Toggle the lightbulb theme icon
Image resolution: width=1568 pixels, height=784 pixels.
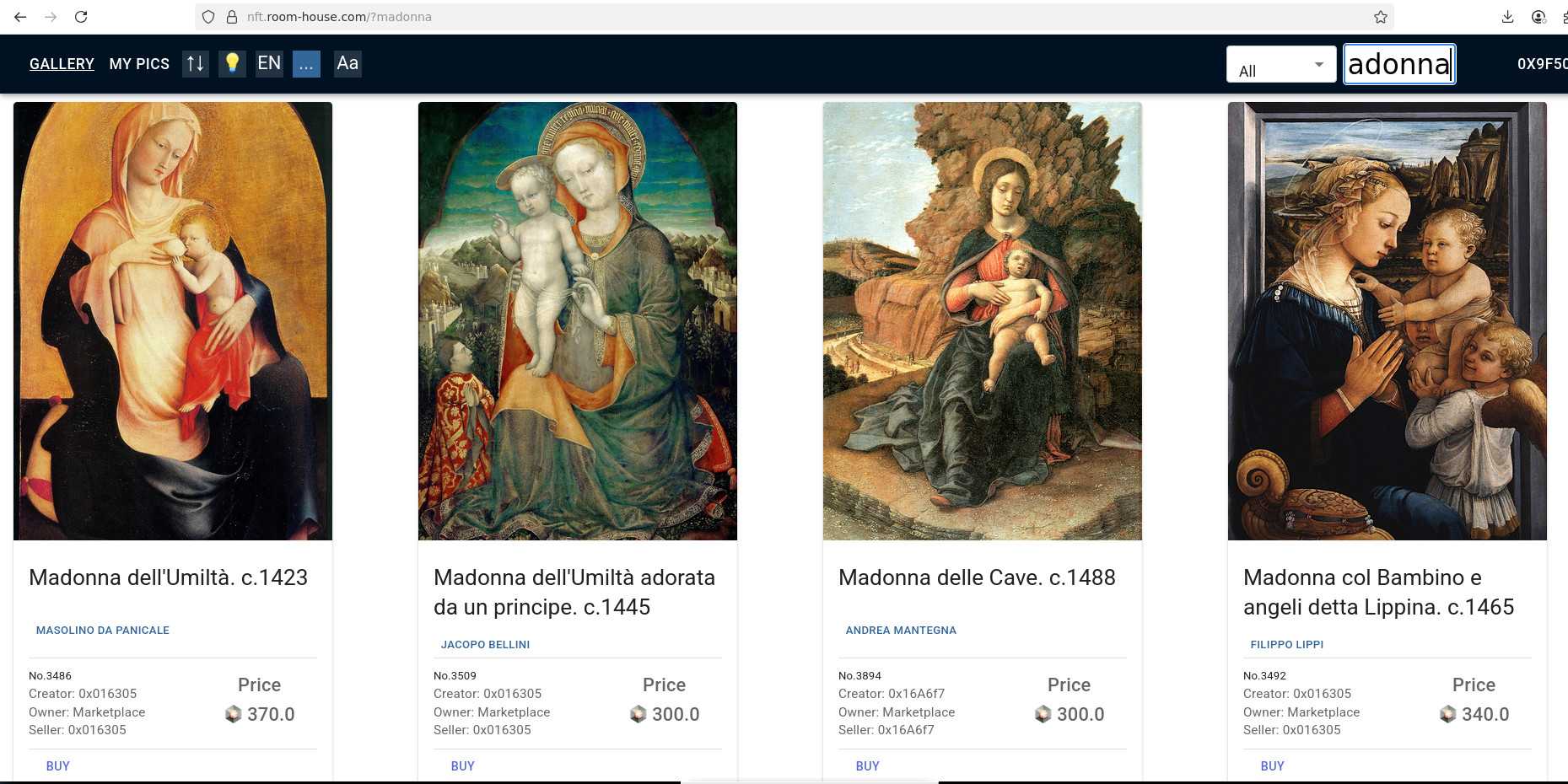pos(232,63)
